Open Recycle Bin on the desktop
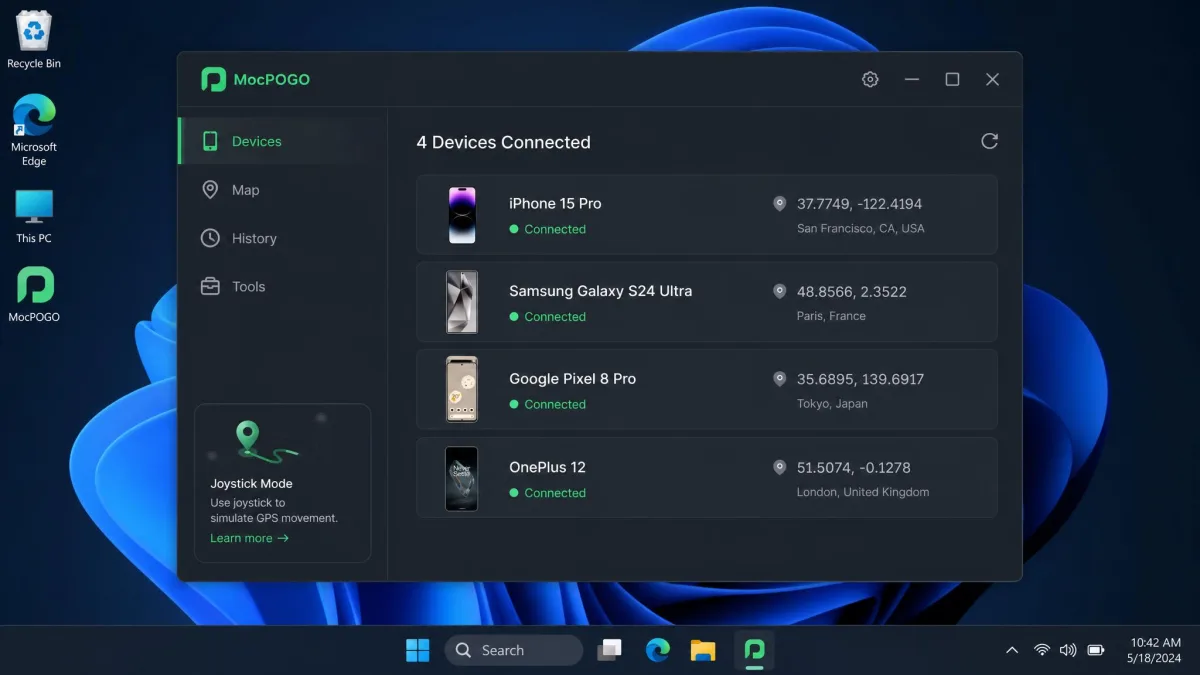Screen dimensions: 1200x675 [x=34, y=40]
